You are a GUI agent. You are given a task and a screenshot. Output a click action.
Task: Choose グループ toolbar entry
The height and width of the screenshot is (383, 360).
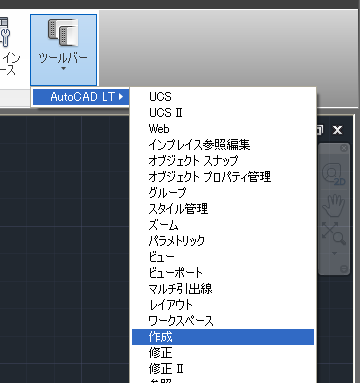click(223, 193)
